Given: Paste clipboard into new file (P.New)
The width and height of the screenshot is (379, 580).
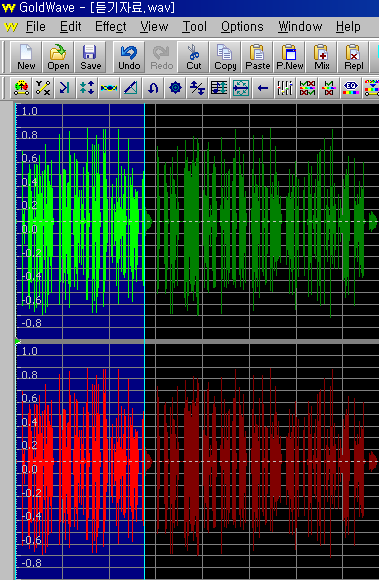Looking at the screenshot, I should click(x=290, y=57).
